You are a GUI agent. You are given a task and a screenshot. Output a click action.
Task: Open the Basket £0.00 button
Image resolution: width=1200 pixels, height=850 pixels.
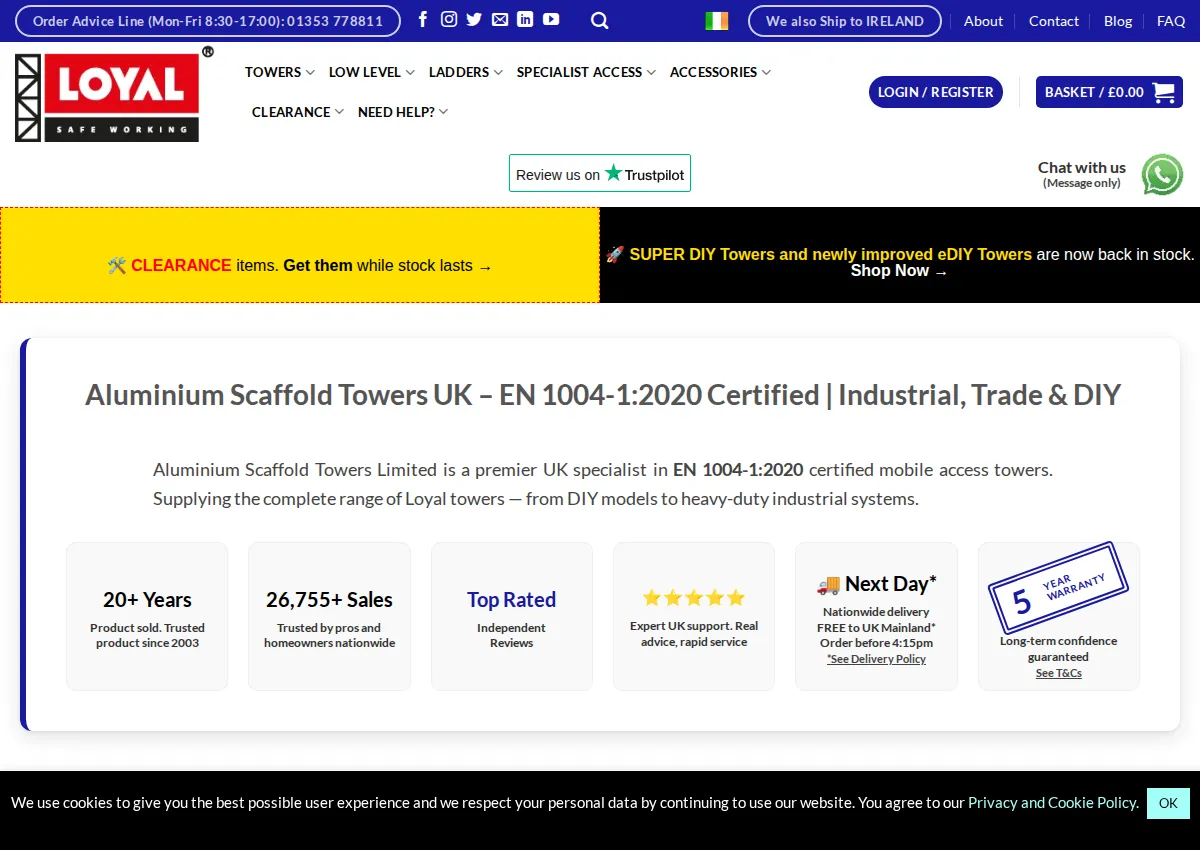coord(1109,92)
